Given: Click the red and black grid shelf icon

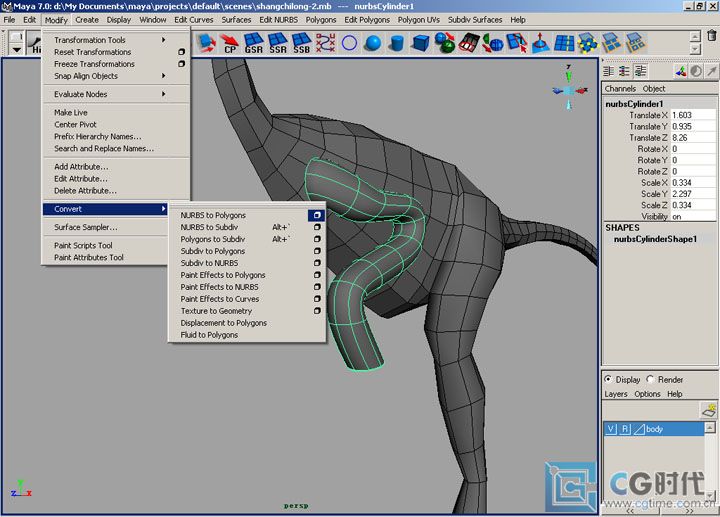Looking at the screenshot, I should pyautogui.click(x=469, y=44).
